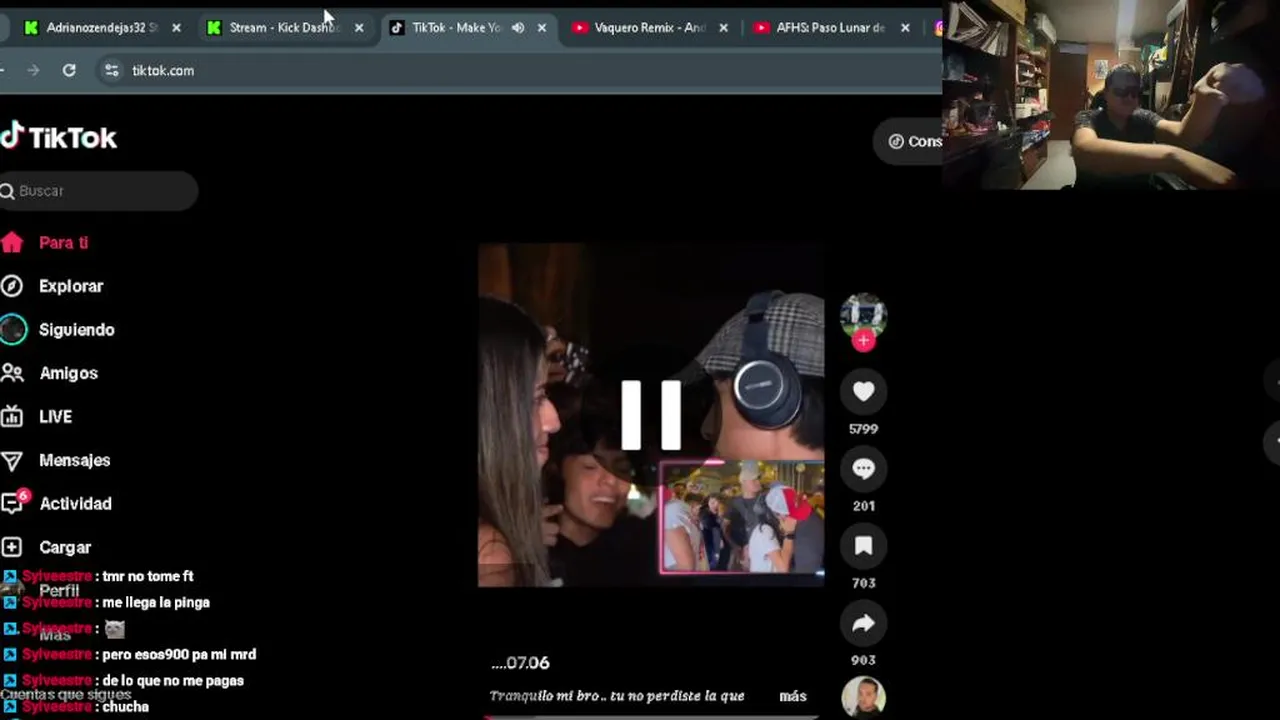The height and width of the screenshot is (720, 1280).
Task: Open the sound avatar below share
Action: [863, 698]
